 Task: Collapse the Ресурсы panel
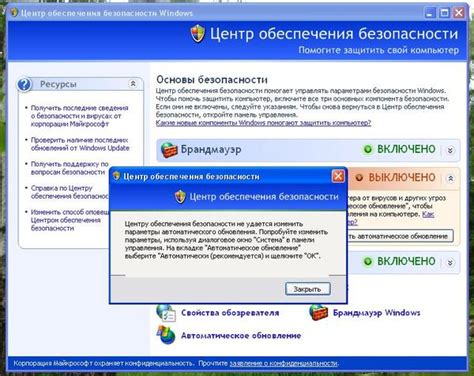pos(133,84)
